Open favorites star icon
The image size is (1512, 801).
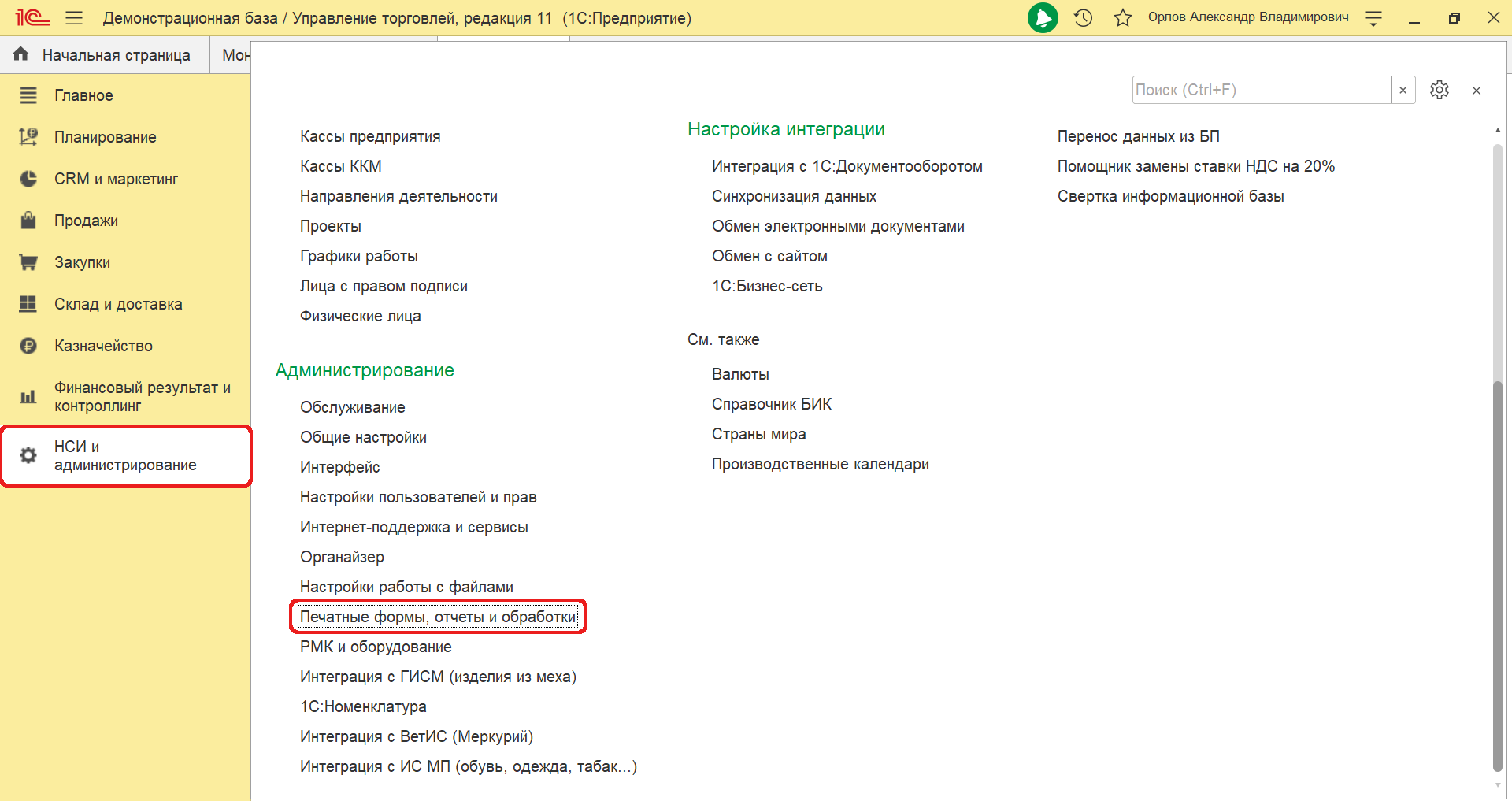pyautogui.click(x=1123, y=18)
